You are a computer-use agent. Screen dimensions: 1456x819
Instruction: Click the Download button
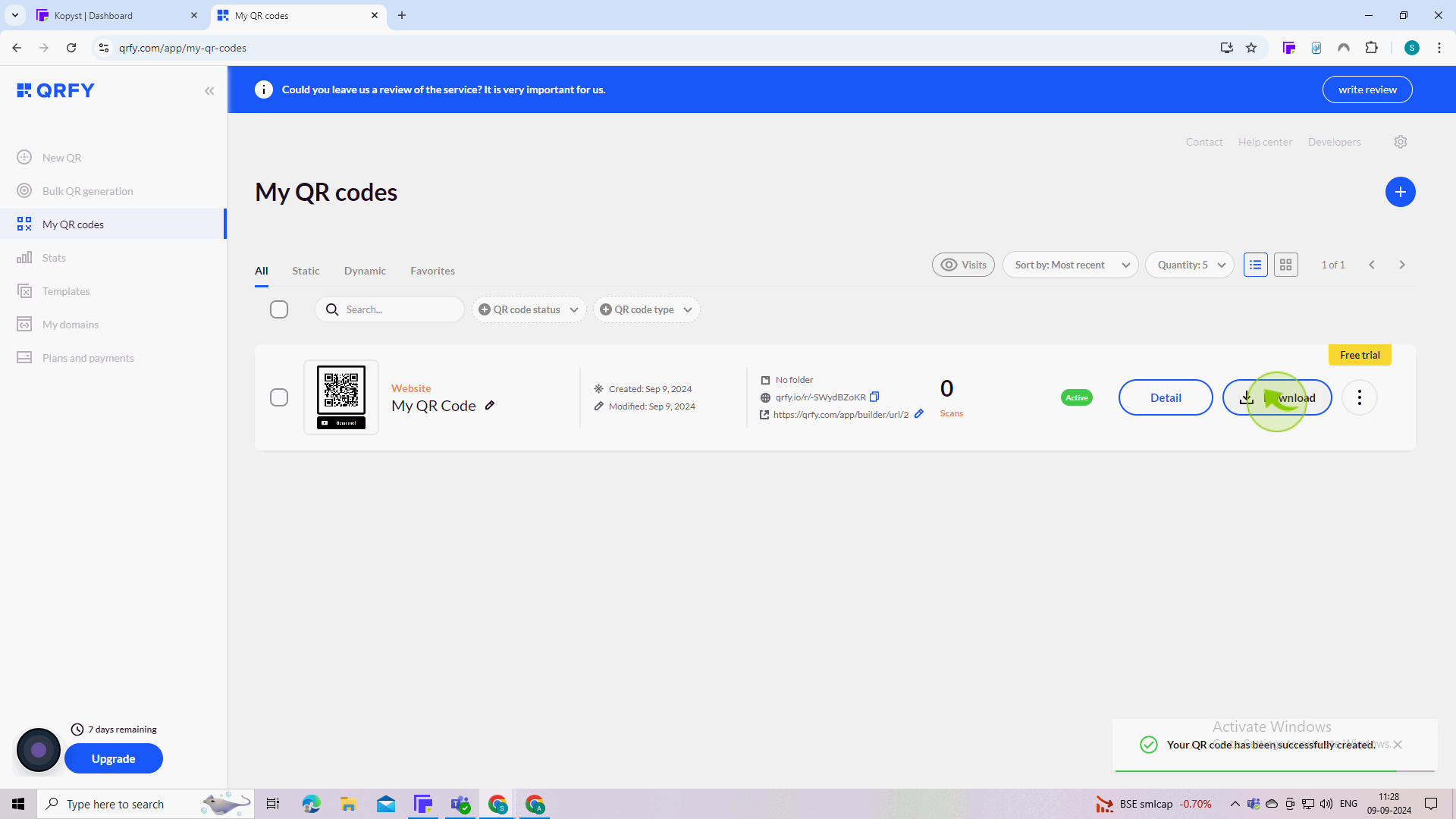point(1277,397)
